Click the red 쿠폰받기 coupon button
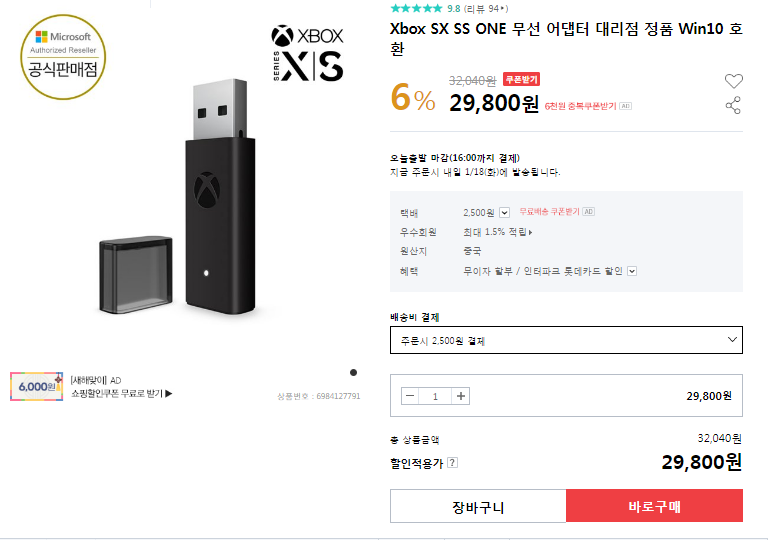768x540 pixels. (x=521, y=79)
